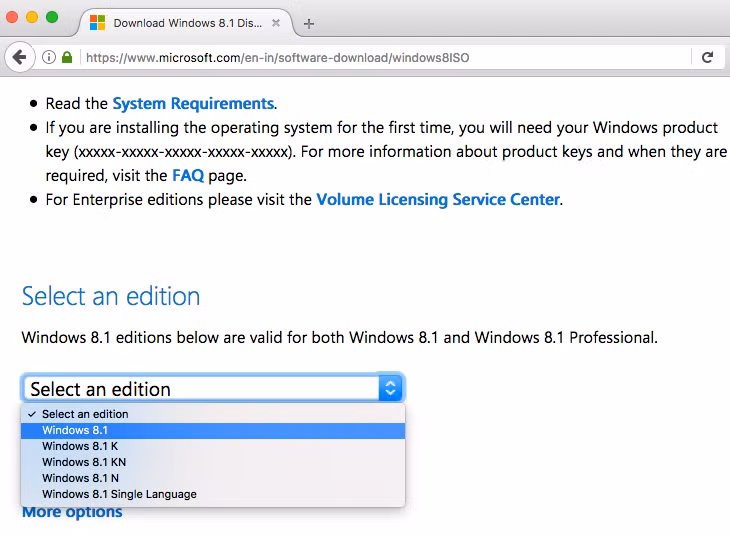
Task: Select Windows 8.1 from edition list
Action: tap(75, 430)
